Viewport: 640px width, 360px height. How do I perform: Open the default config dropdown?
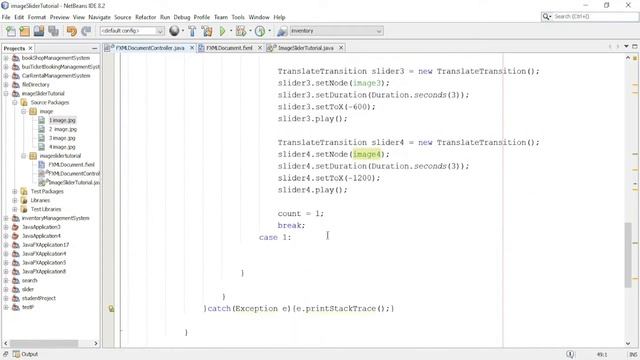pyautogui.click(x=160, y=31)
